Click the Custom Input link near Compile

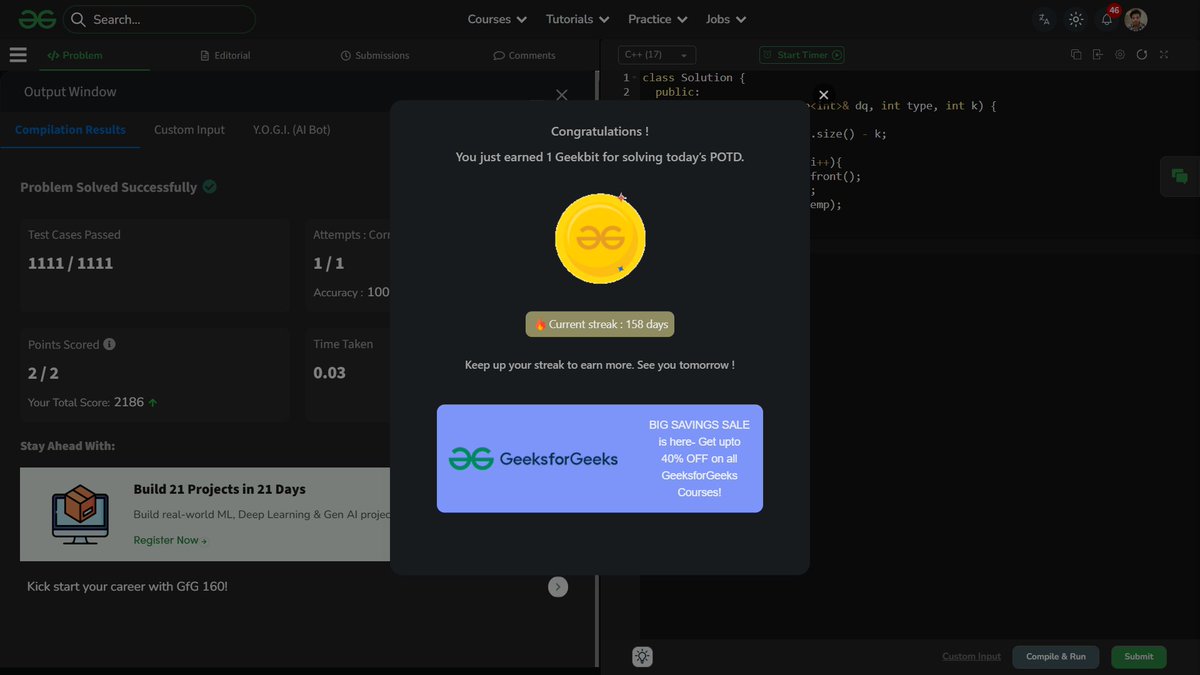point(971,656)
